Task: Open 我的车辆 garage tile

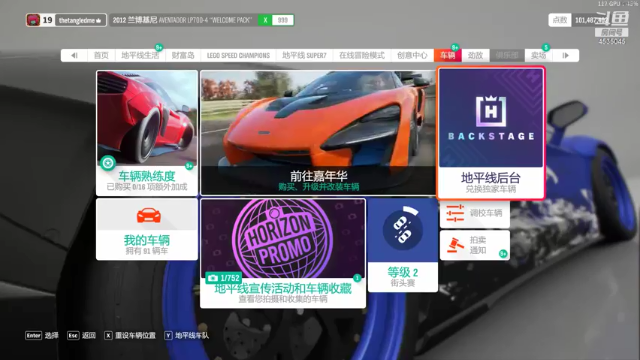Action: click(x=147, y=229)
